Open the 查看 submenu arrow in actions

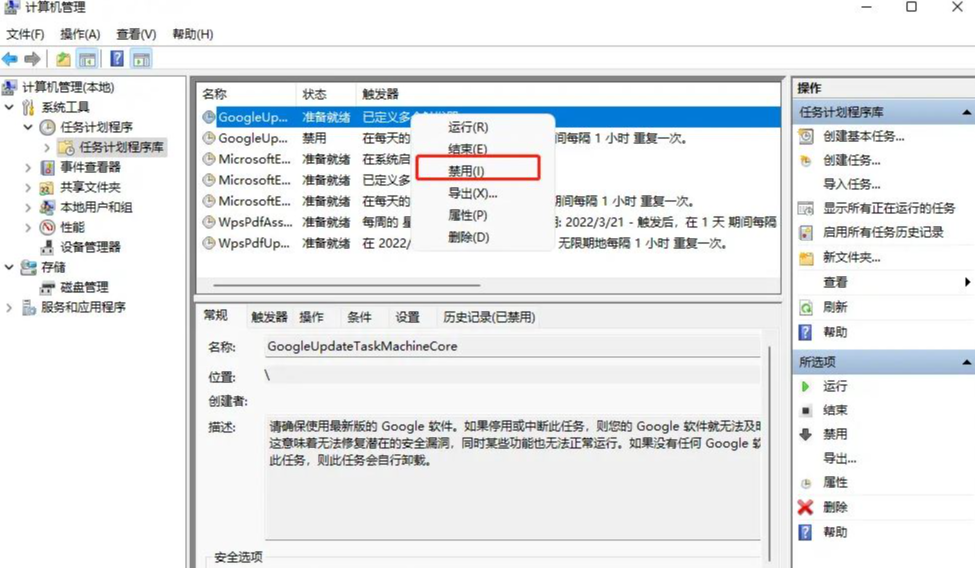pyautogui.click(x=967, y=282)
